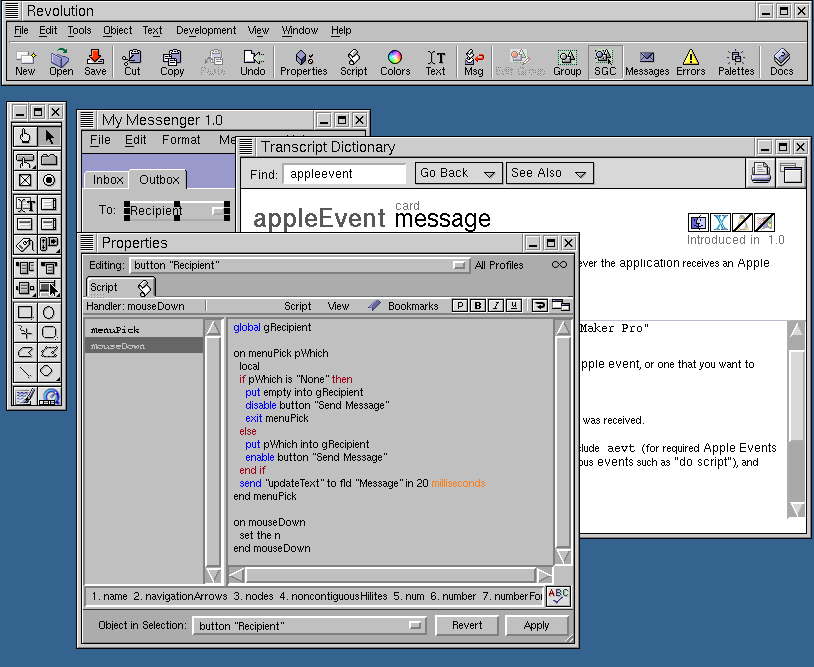This screenshot has width=814, height=667.
Task: Switch to the Inbox tab
Action: 107,180
